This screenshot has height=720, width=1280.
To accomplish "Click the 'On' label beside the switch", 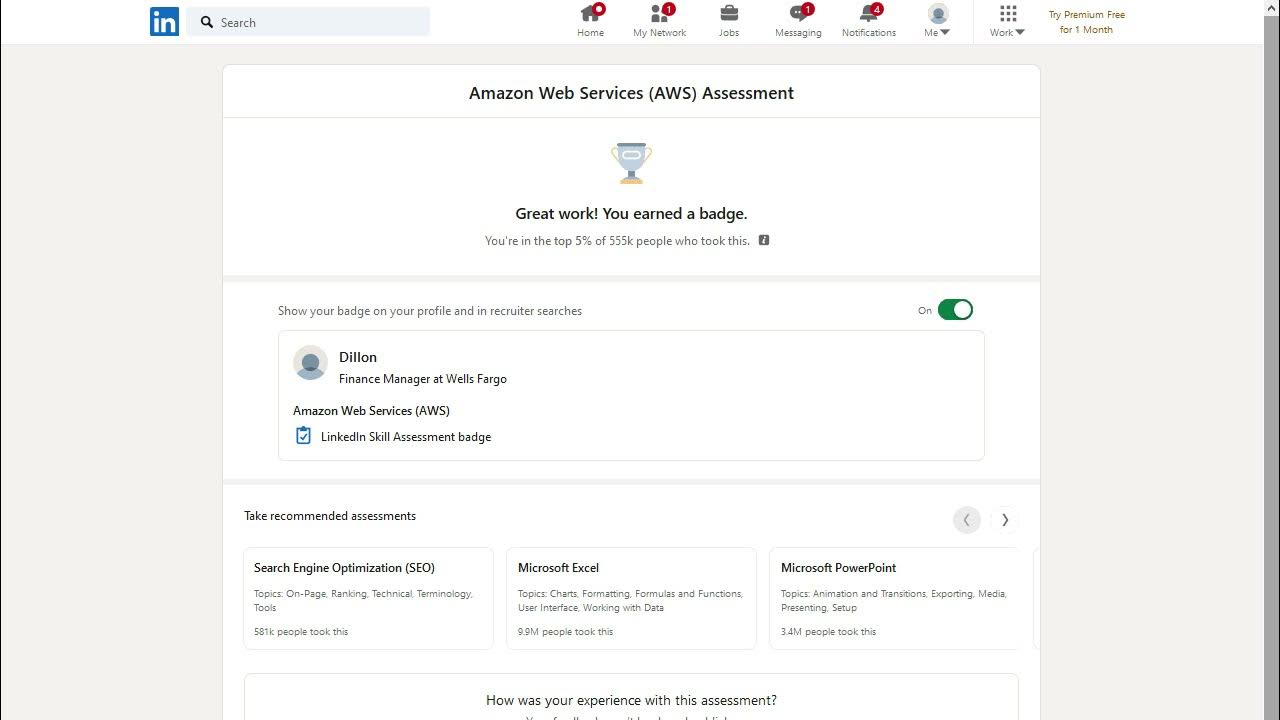I will tap(925, 311).
